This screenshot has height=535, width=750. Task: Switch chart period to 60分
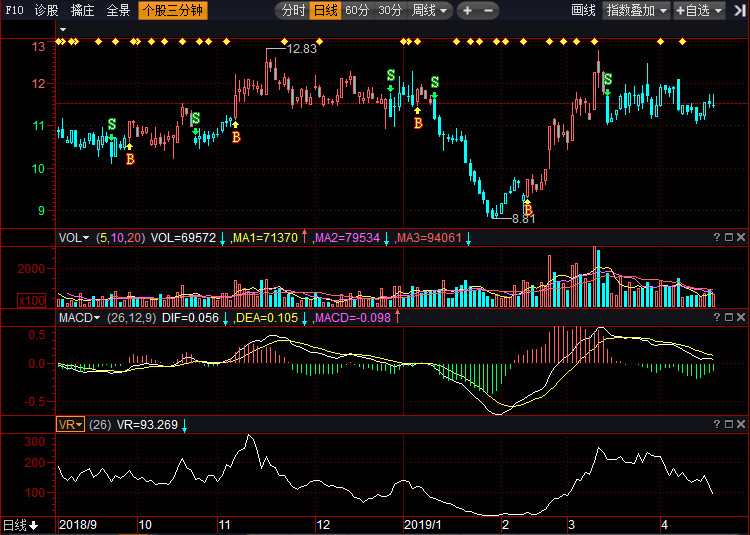tap(357, 11)
